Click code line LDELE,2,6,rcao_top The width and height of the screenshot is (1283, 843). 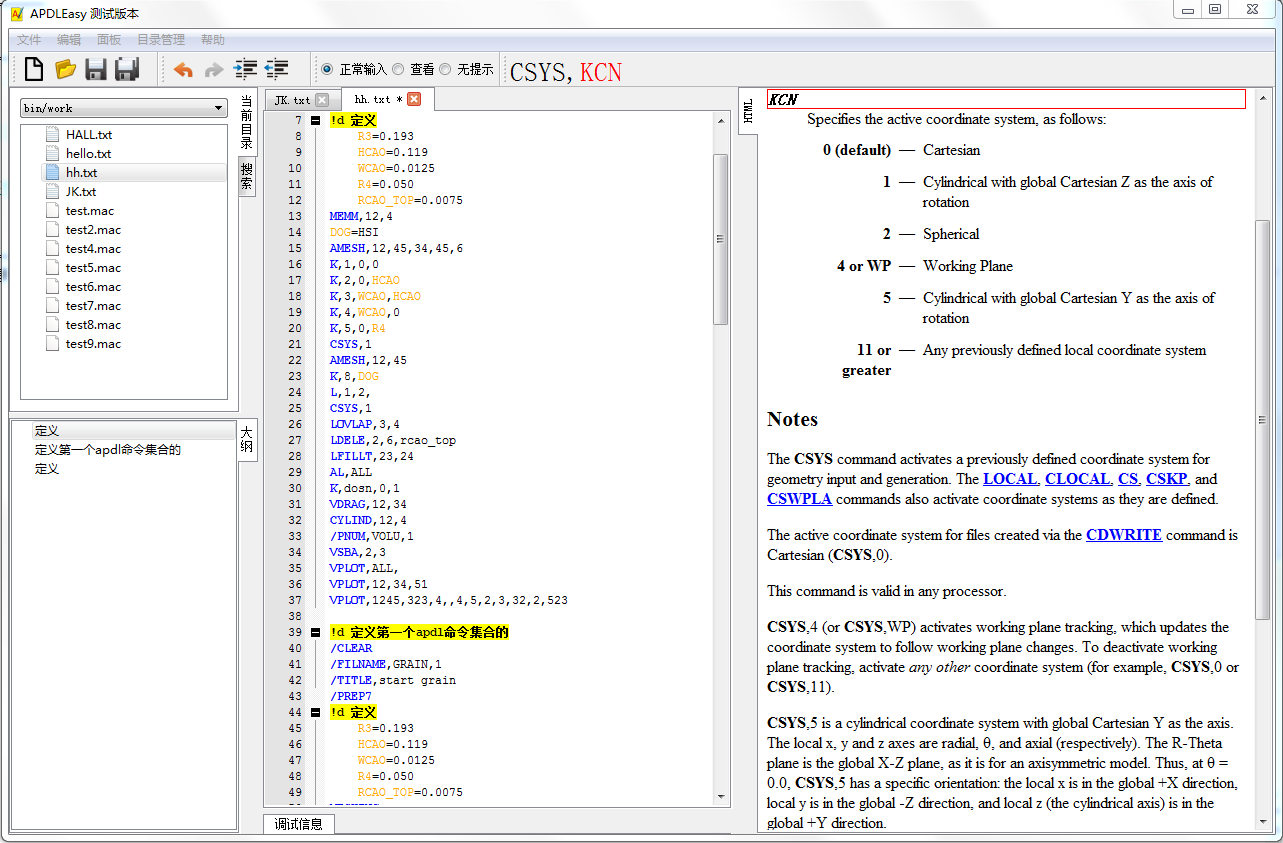click(392, 440)
